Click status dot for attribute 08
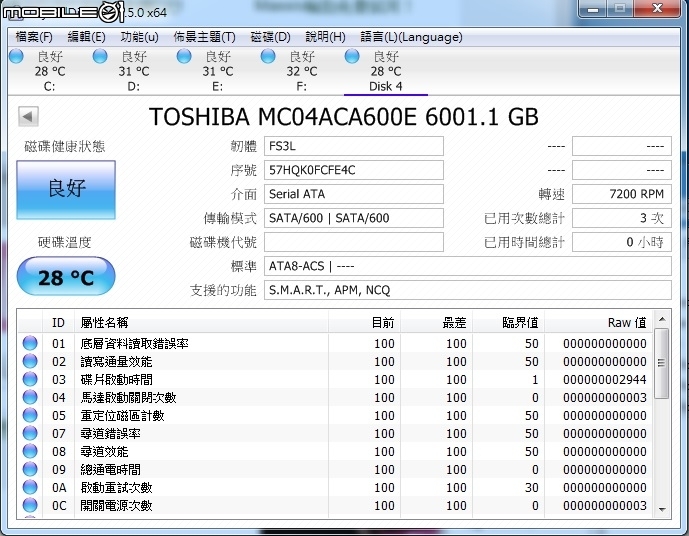Screen dimensions: 689x536 [30, 451]
